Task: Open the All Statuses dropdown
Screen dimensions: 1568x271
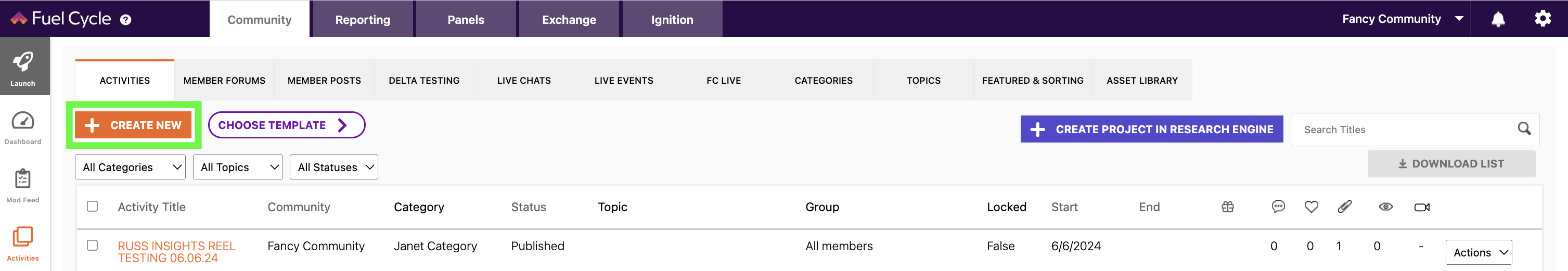Action: point(334,167)
